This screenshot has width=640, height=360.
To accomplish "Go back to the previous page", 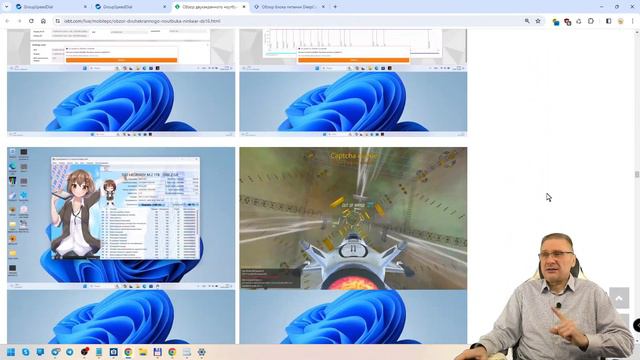I will pyautogui.click(x=7, y=21).
